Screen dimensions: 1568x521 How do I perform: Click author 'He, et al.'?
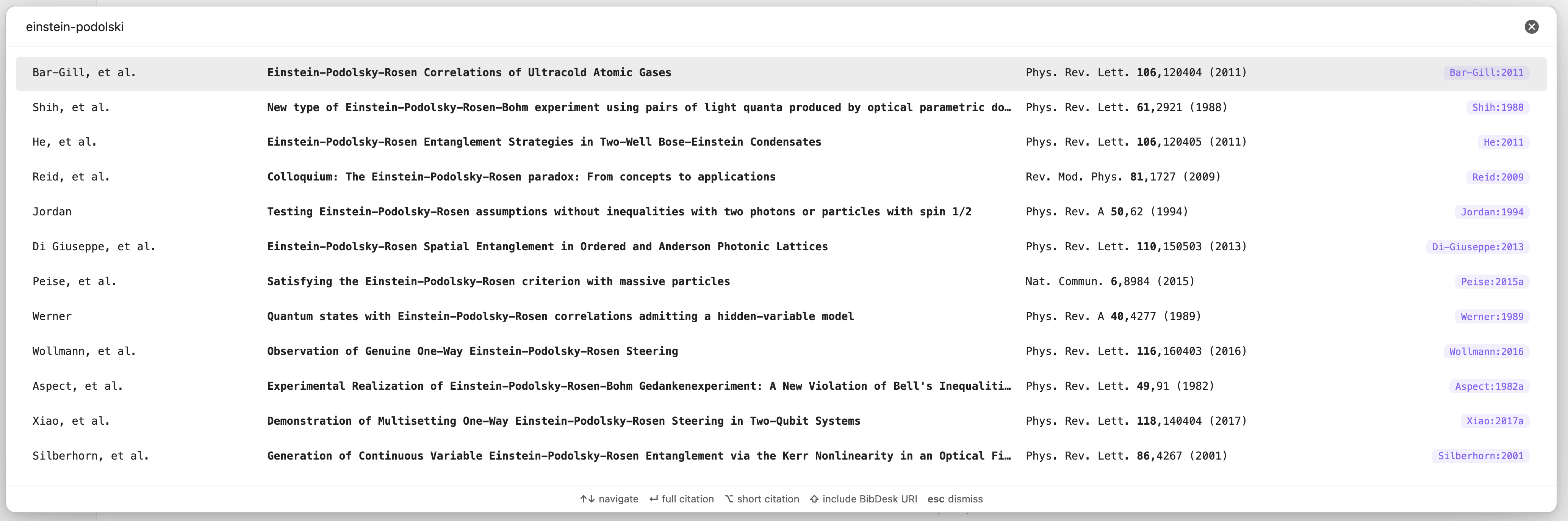(x=64, y=142)
